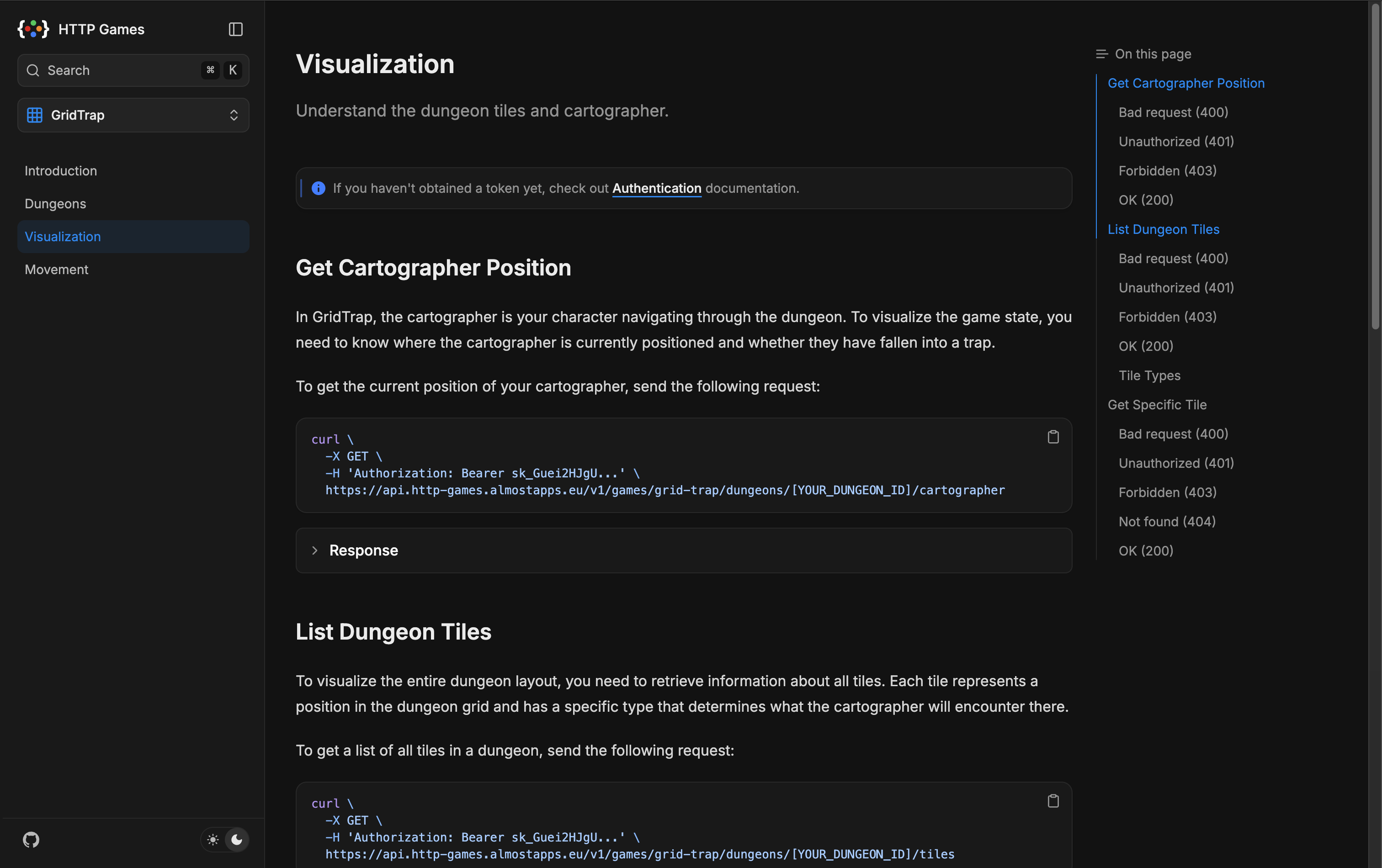Click the page vertical scrollbar thumb

tap(1375, 166)
